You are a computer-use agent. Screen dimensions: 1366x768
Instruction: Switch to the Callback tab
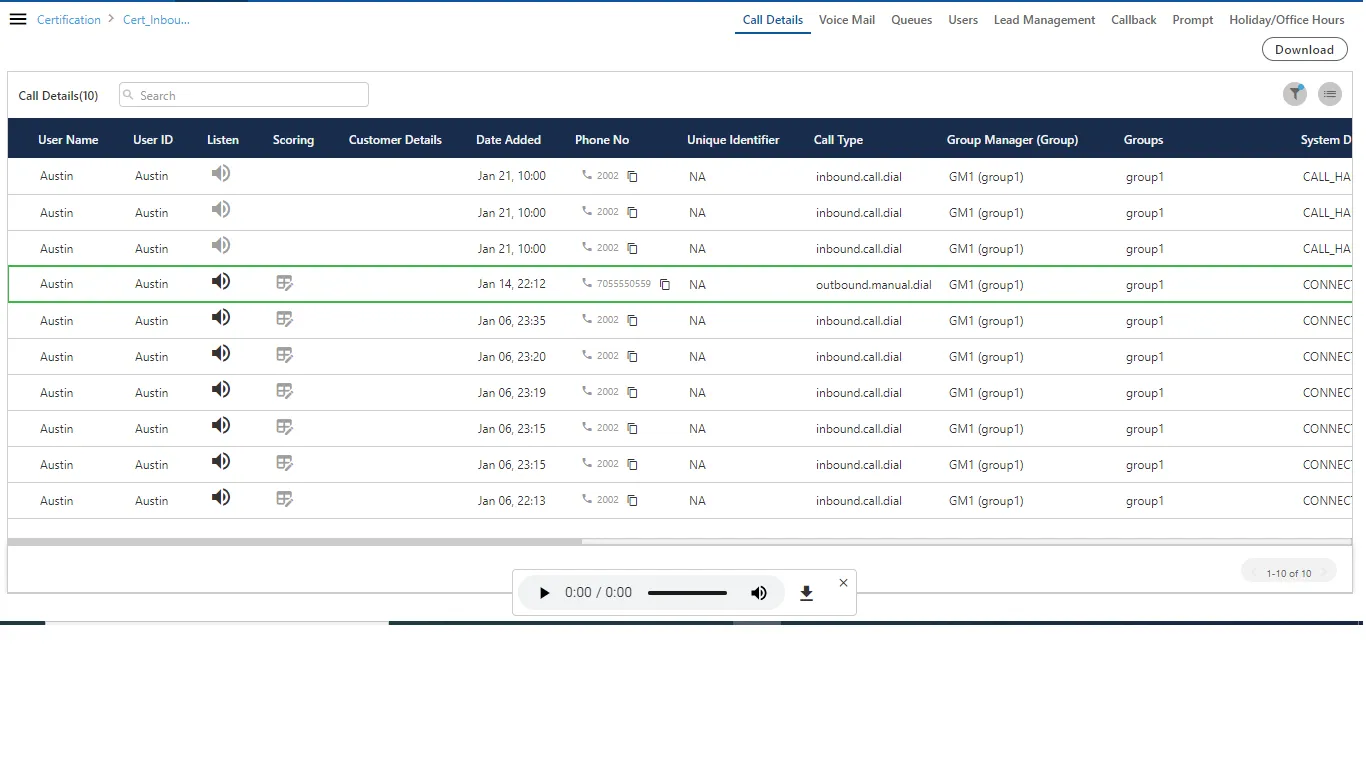(x=1134, y=20)
